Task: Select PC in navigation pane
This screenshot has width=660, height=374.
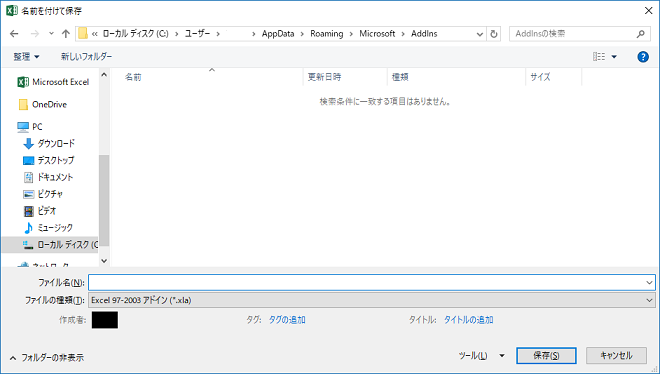Action: click(x=29, y=127)
